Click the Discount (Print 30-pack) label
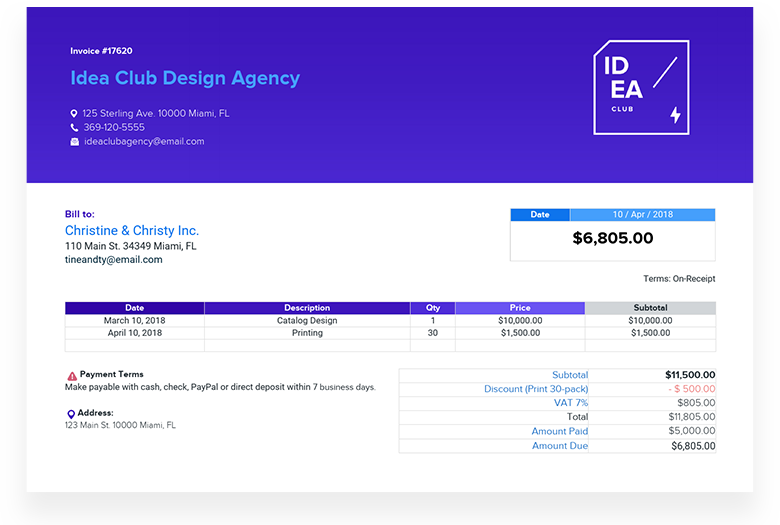 [536, 389]
